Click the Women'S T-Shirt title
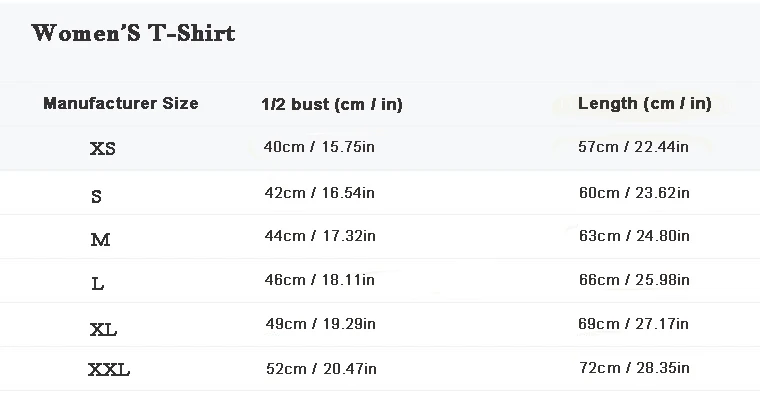Image resolution: width=760 pixels, height=411 pixels. (133, 33)
